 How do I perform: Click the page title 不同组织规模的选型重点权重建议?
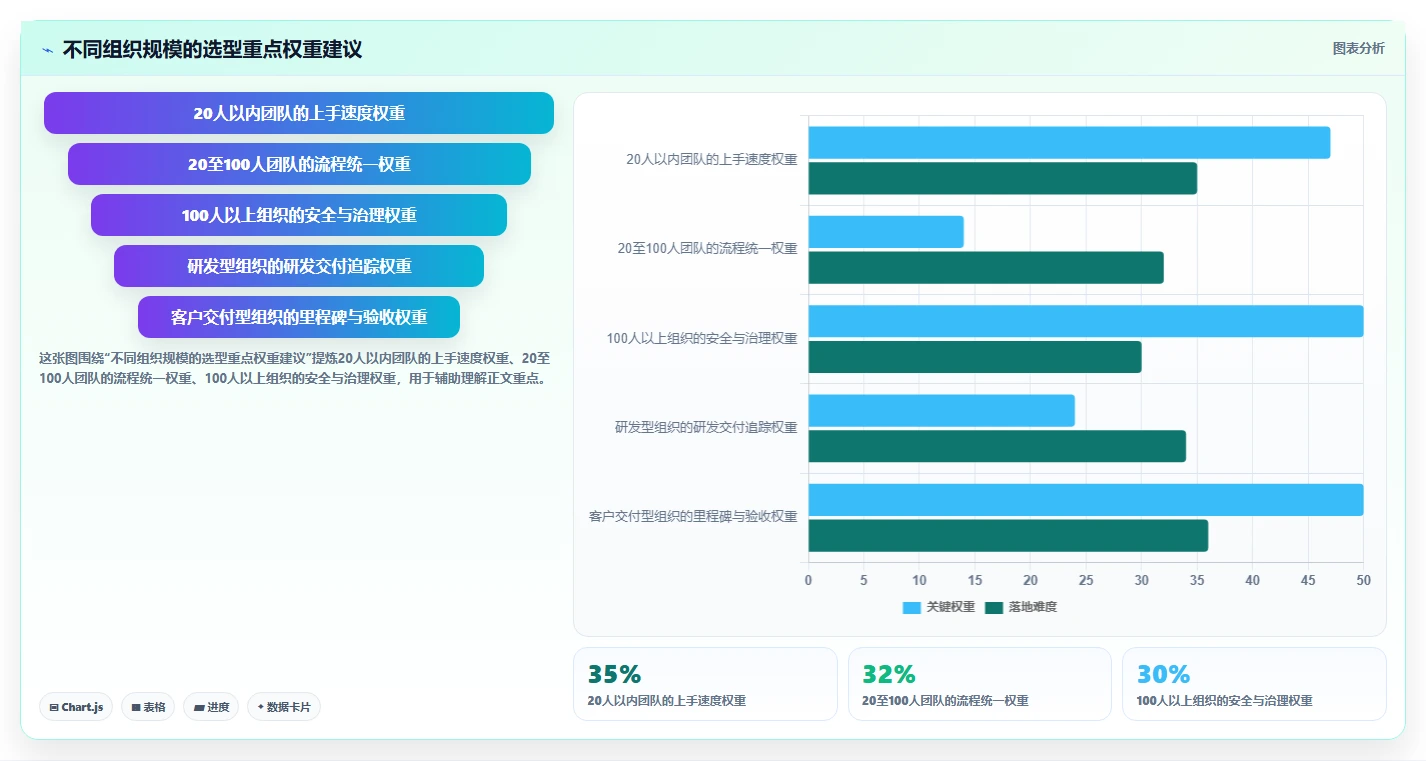(212, 49)
